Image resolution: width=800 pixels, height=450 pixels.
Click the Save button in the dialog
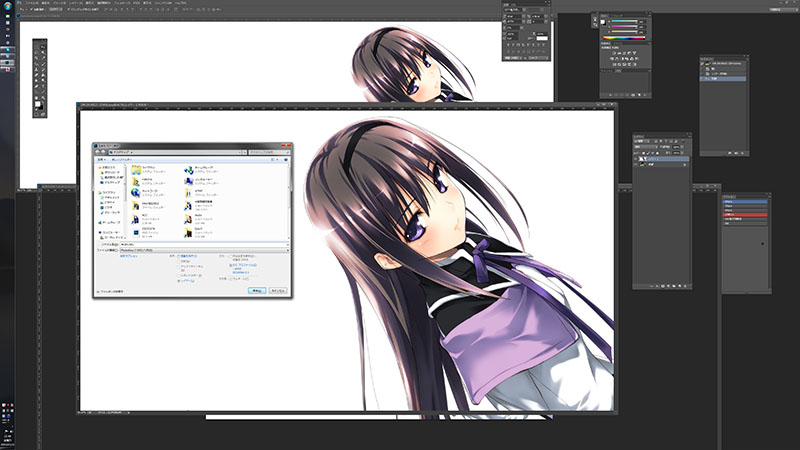tap(257, 290)
